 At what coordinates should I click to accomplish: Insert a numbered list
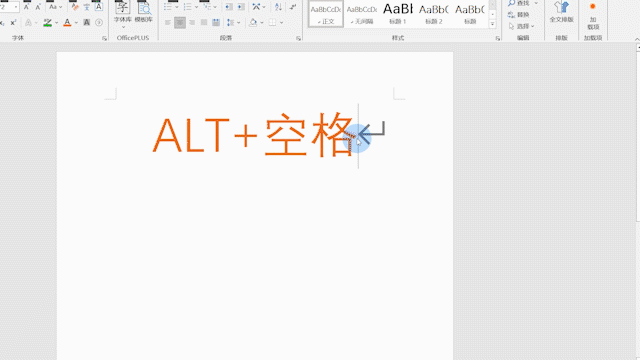coord(187,7)
